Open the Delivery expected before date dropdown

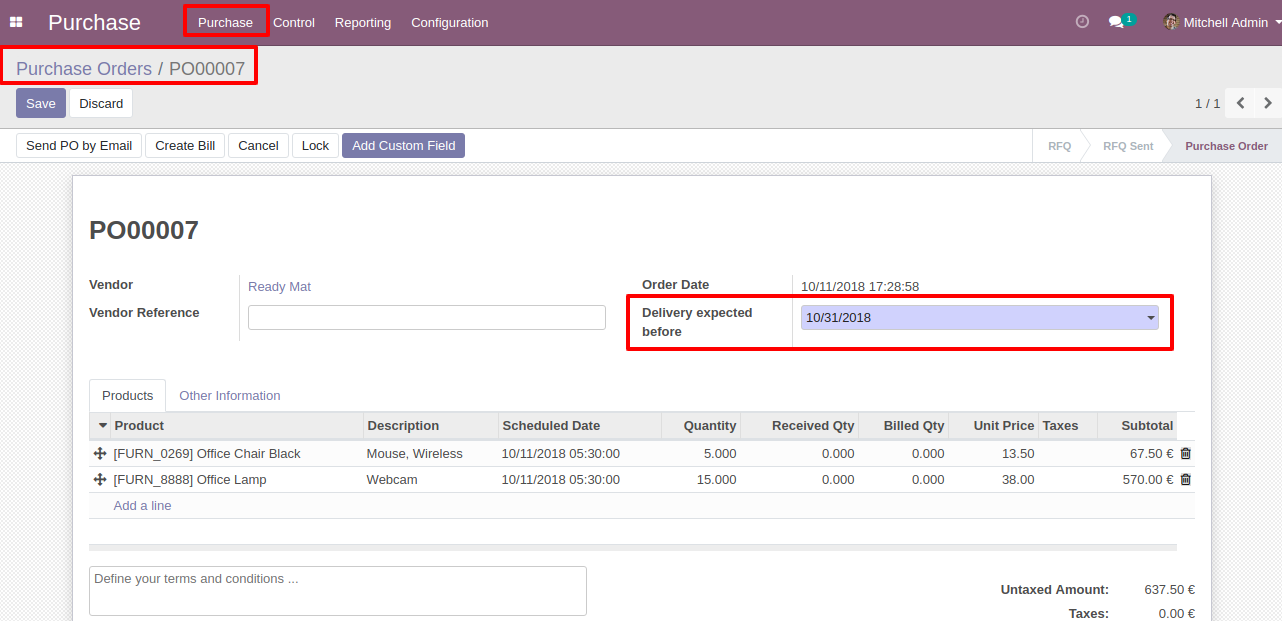coord(1151,318)
